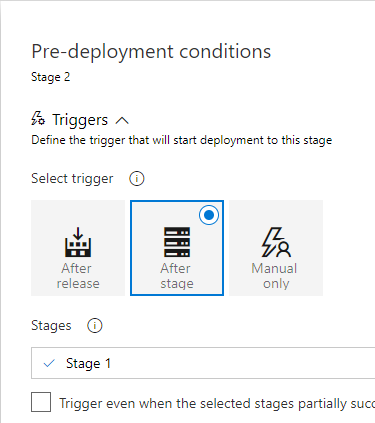375x423 pixels.
Task: Click the Stage 2 subtitle text
Action: (51, 77)
